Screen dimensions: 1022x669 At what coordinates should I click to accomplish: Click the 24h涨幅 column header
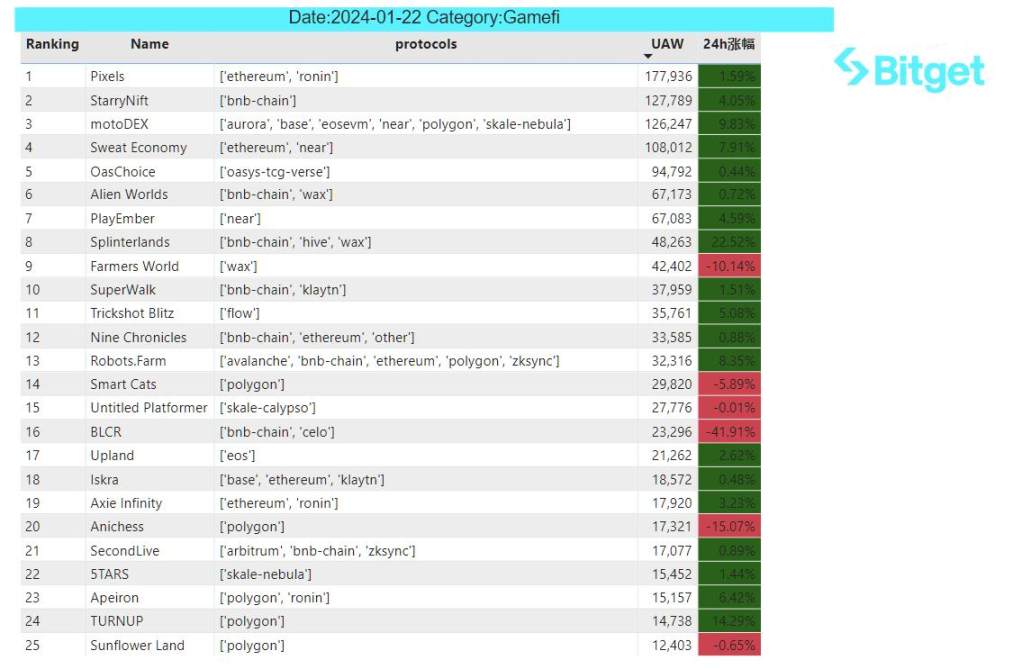click(729, 44)
